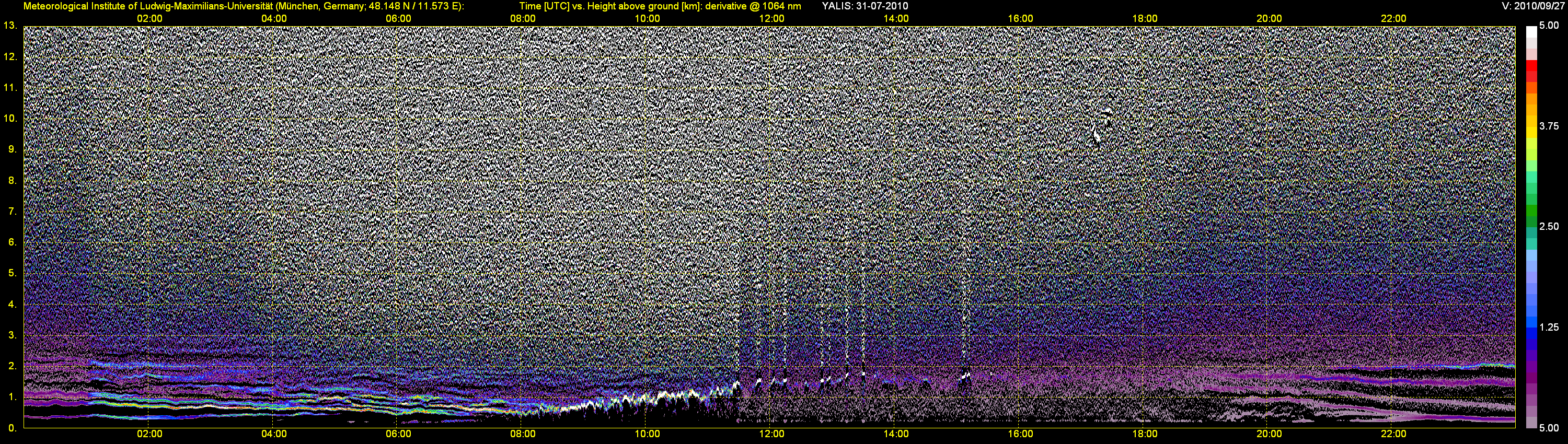This screenshot has height=444, width=1568.
Task: Click the 02:00 label on the top time axis
Action: [x=149, y=19]
